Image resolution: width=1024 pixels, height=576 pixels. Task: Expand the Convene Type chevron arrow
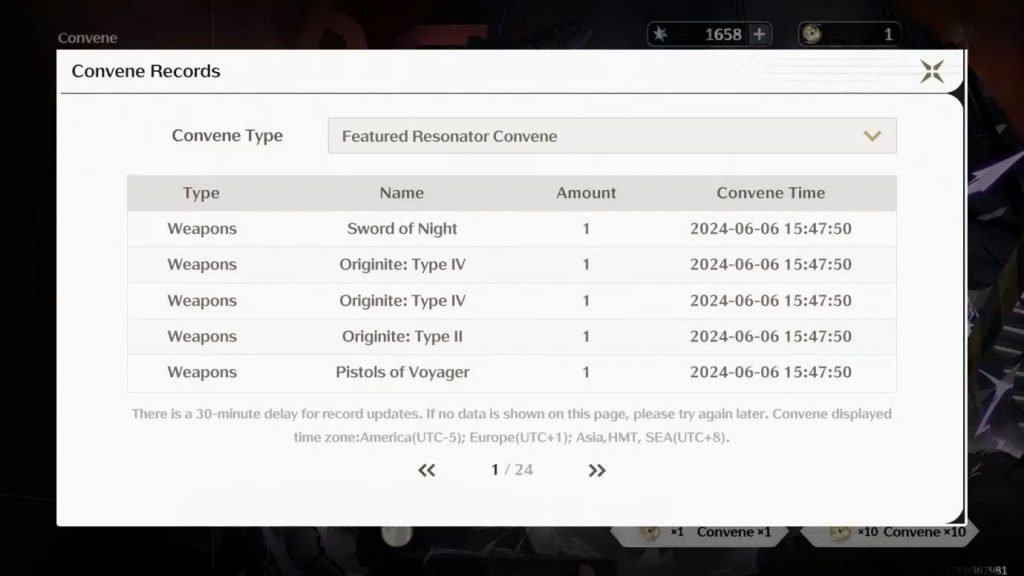click(872, 136)
